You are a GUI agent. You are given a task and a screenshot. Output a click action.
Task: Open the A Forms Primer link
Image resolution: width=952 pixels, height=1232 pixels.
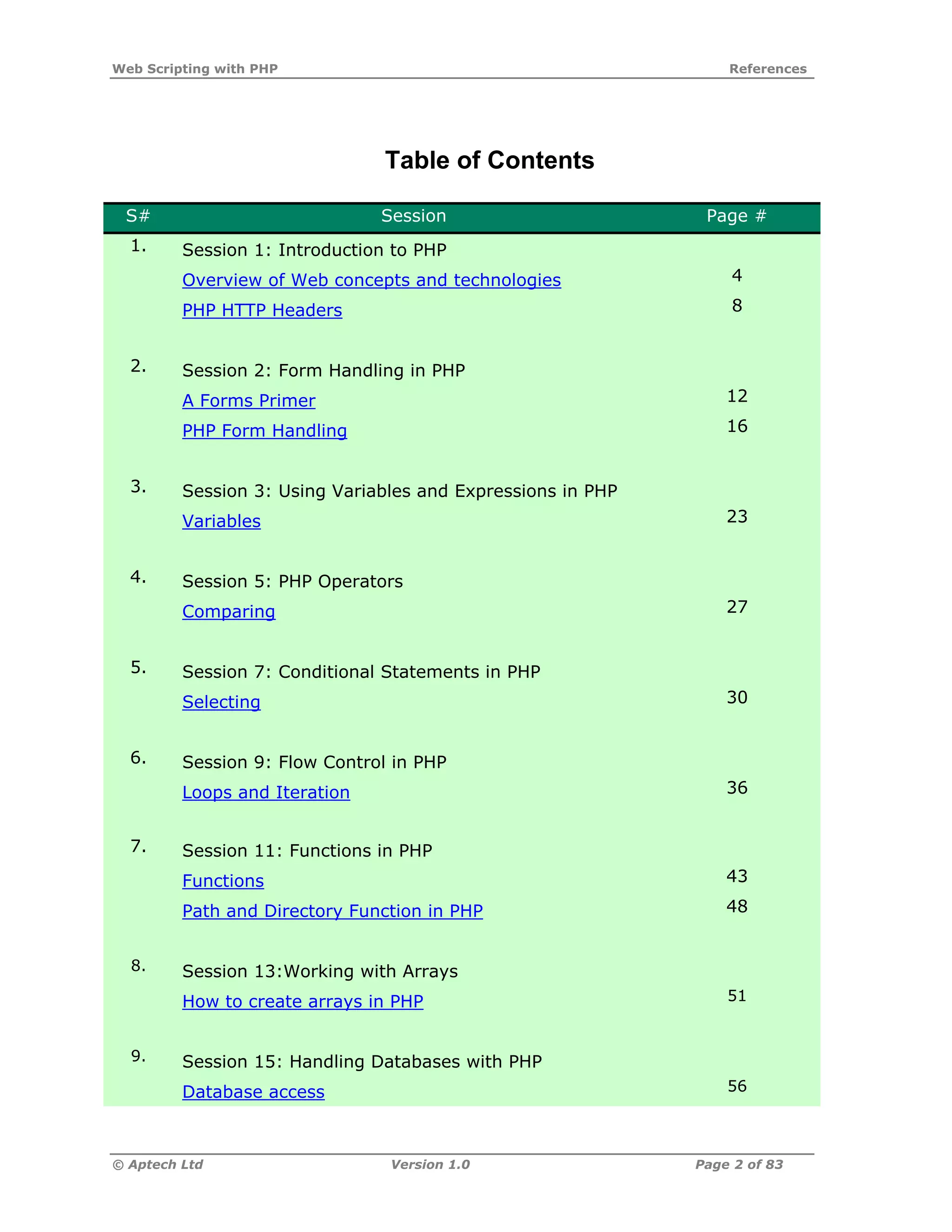coord(248,400)
